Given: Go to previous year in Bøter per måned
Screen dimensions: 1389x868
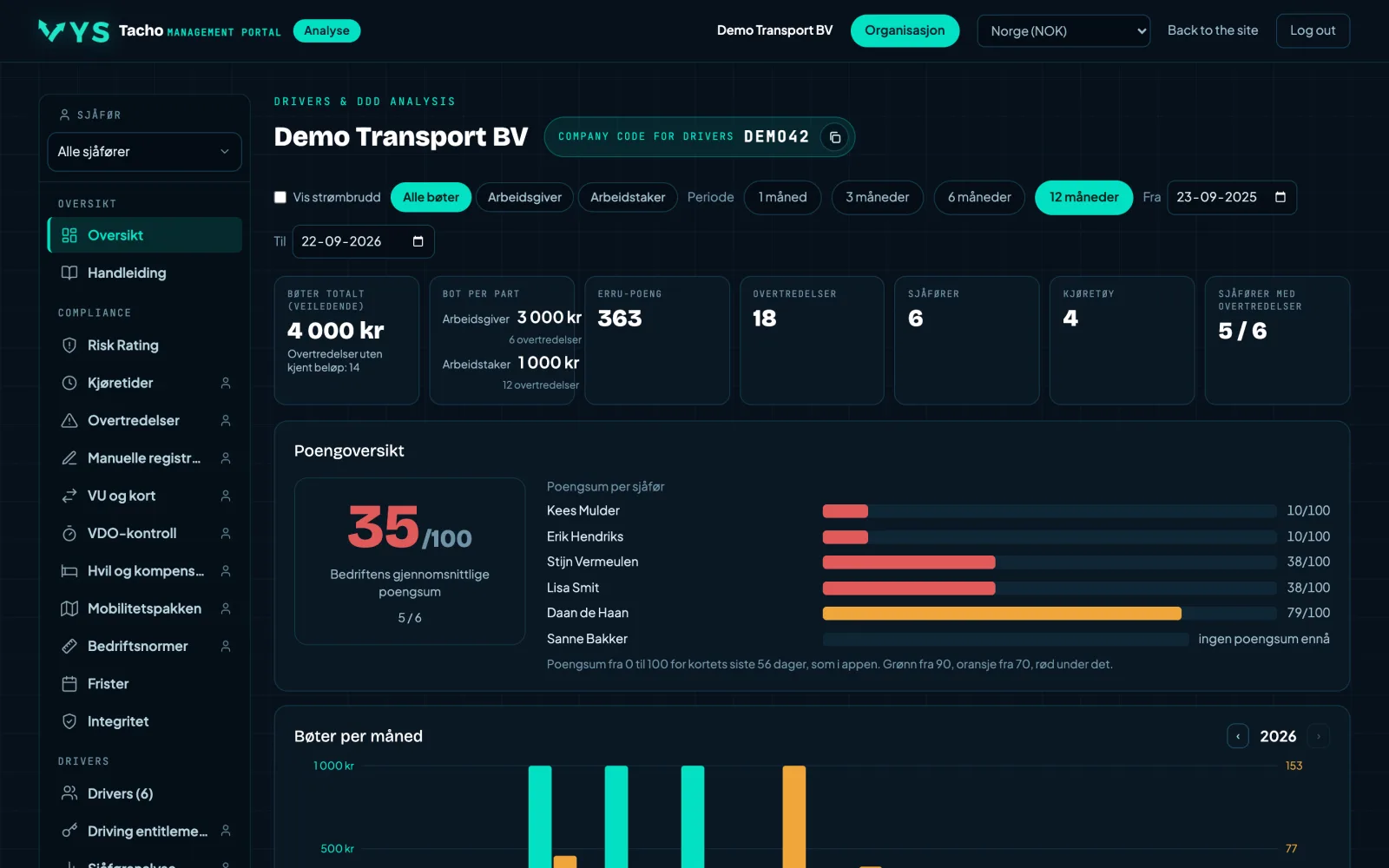Looking at the screenshot, I should point(1238,736).
